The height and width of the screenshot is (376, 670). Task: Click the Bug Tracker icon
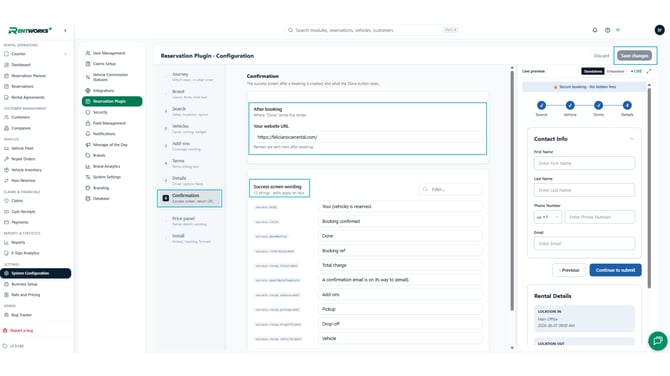[x=6, y=315]
